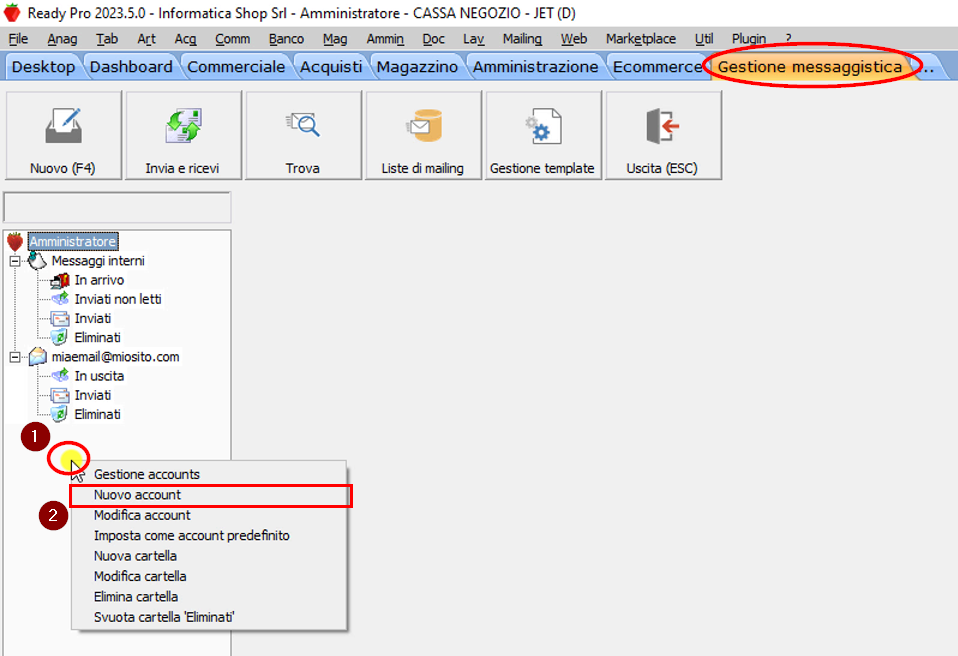
Task: Show more tabs via the '..' tab
Action: pos(929,67)
